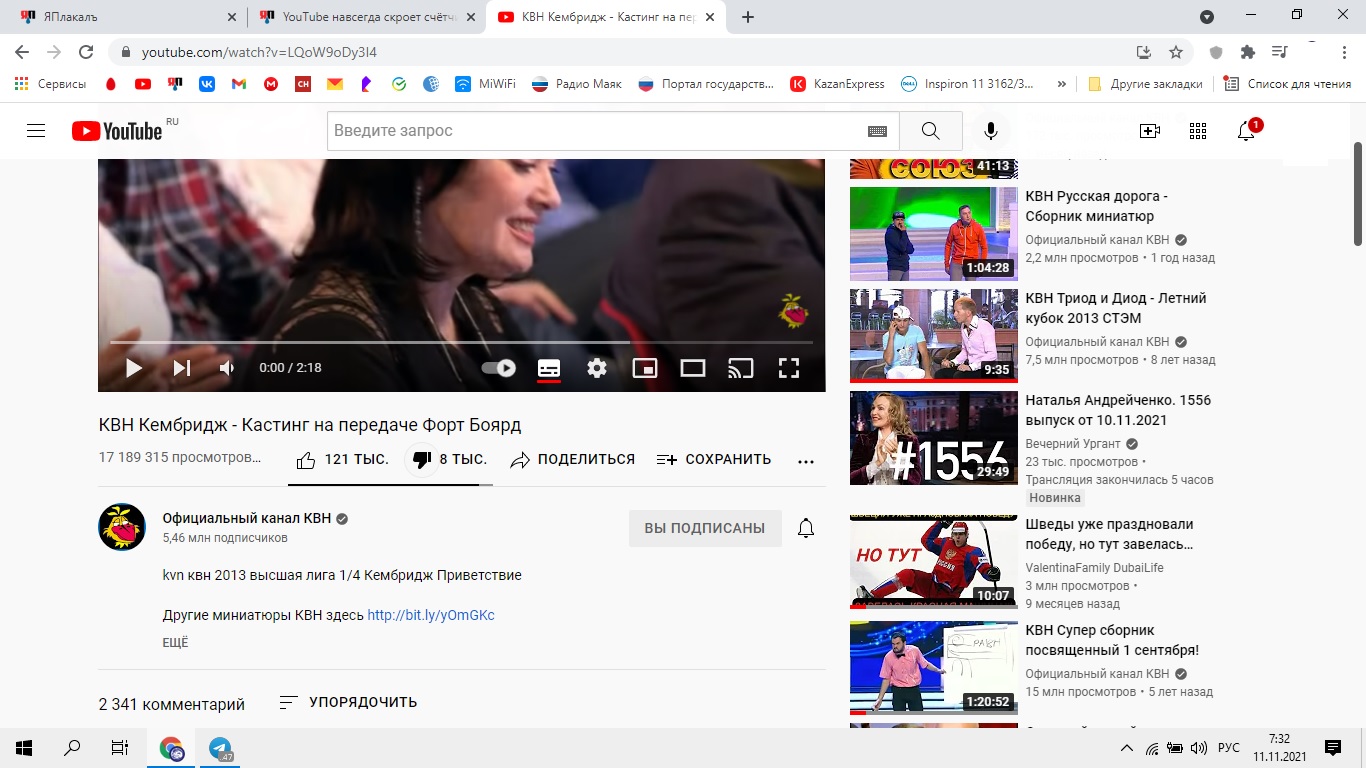
Task: Click ПОДЕЛИТЬСЯ to share the video
Action: click(x=572, y=460)
